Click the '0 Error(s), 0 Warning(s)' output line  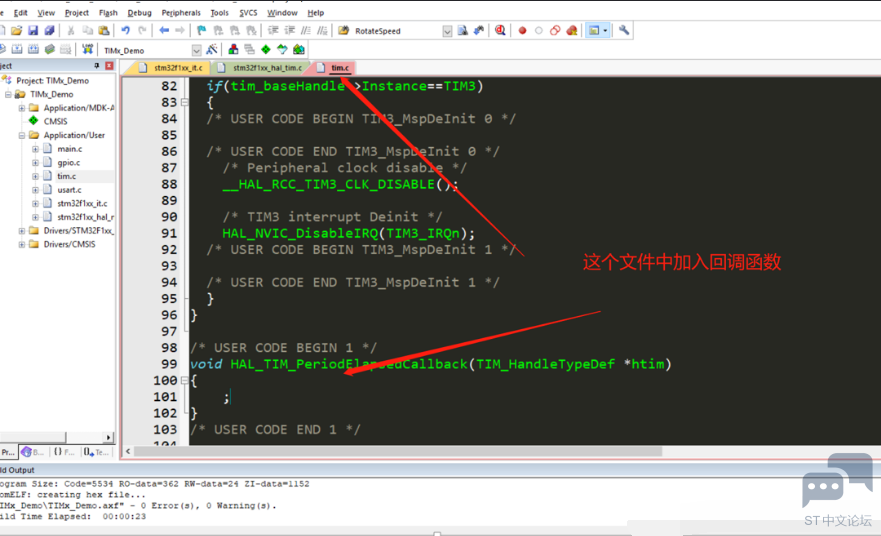tap(138, 506)
